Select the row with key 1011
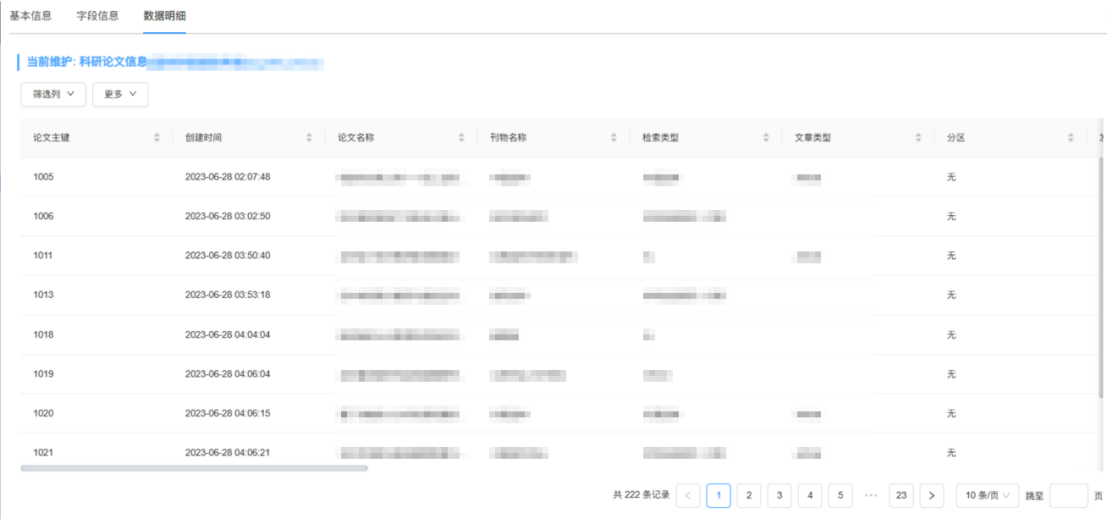The height and width of the screenshot is (524, 1108). click(560, 255)
